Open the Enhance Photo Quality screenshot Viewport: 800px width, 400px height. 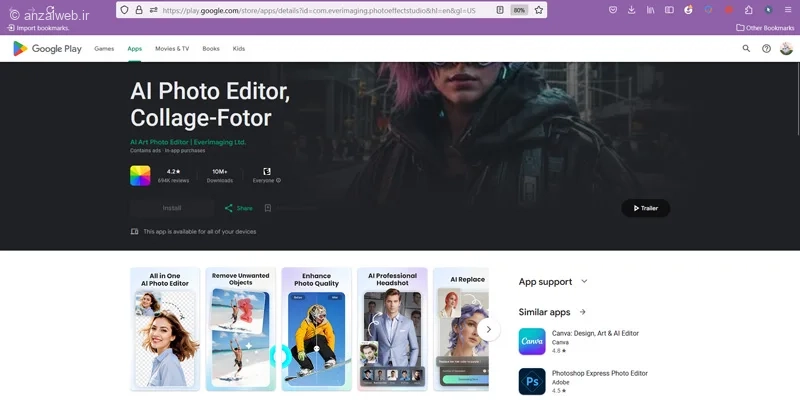(x=316, y=329)
